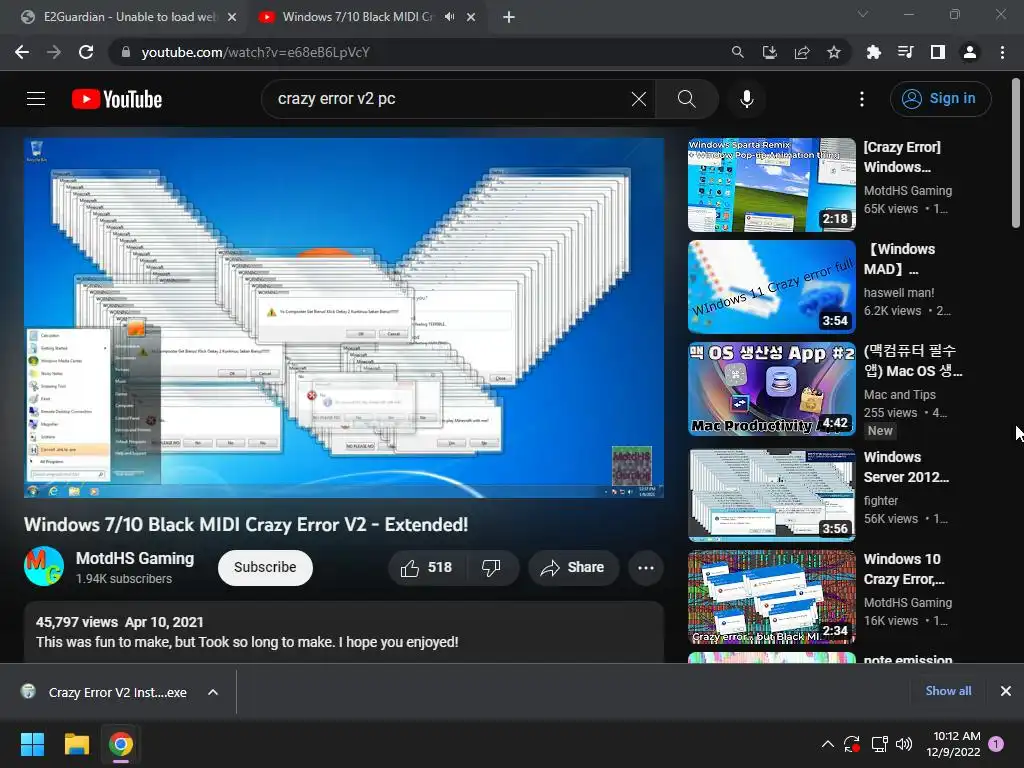This screenshot has width=1024, height=768.
Task: Open the Chrome profile avatar icon
Action: pos(970,52)
